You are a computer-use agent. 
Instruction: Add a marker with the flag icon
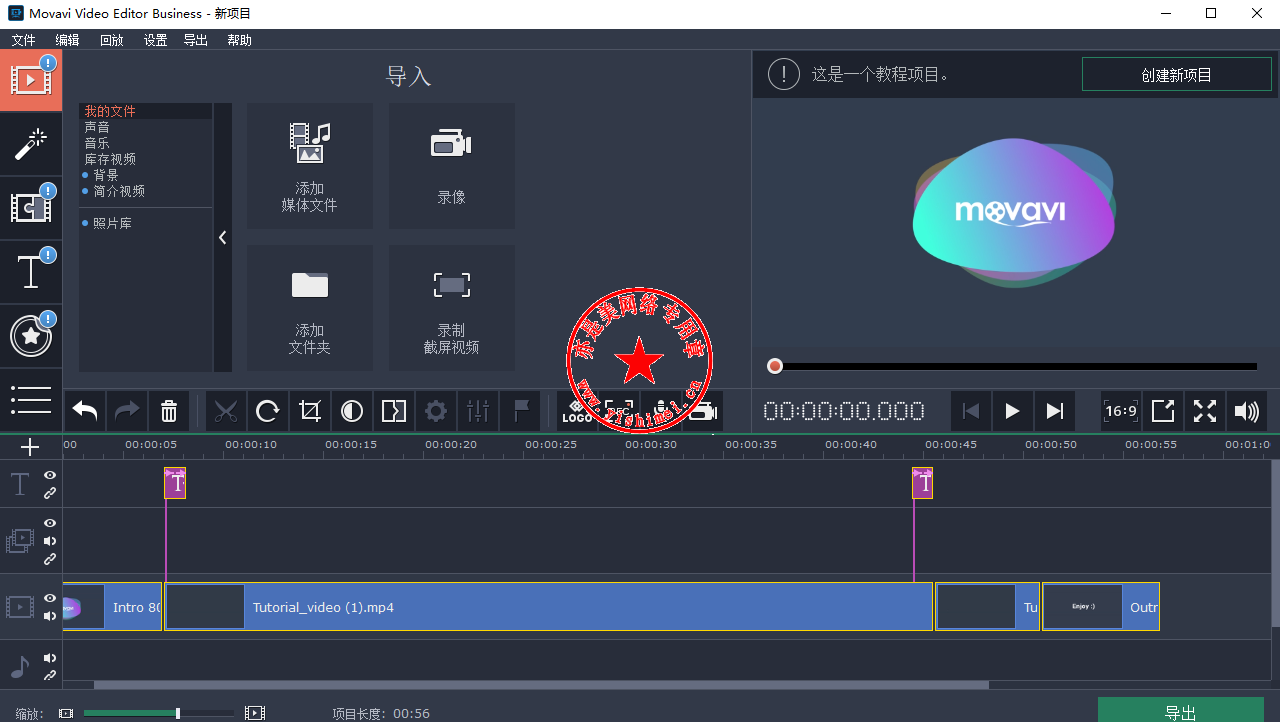tap(520, 411)
